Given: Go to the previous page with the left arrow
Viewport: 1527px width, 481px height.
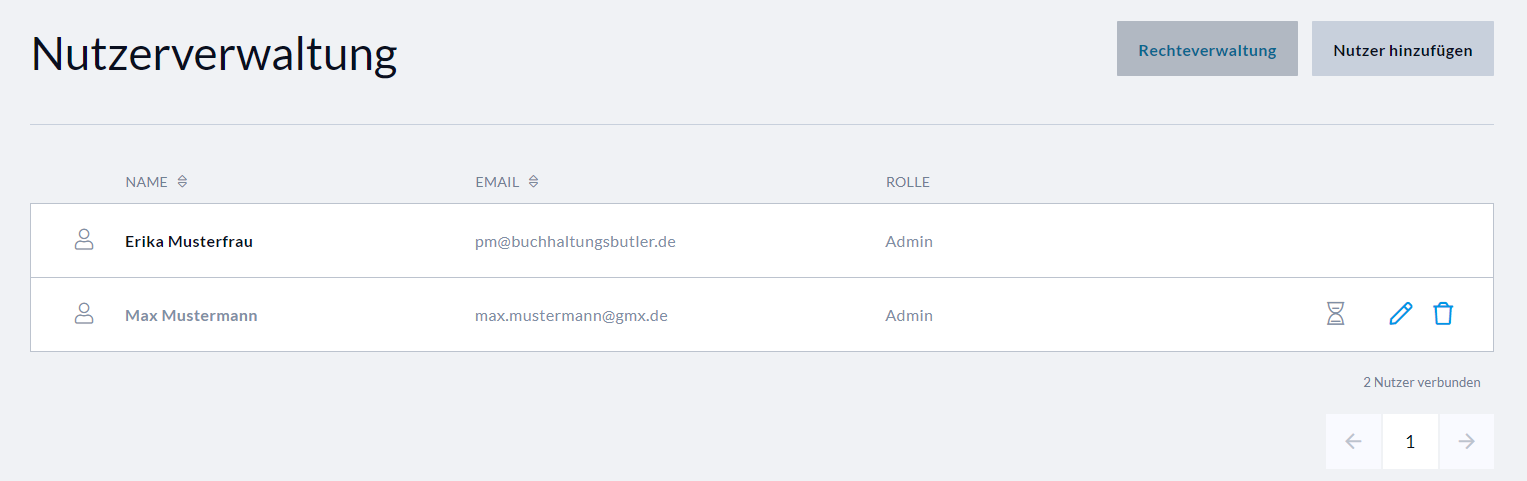Looking at the screenshot, I should 1354,441.
